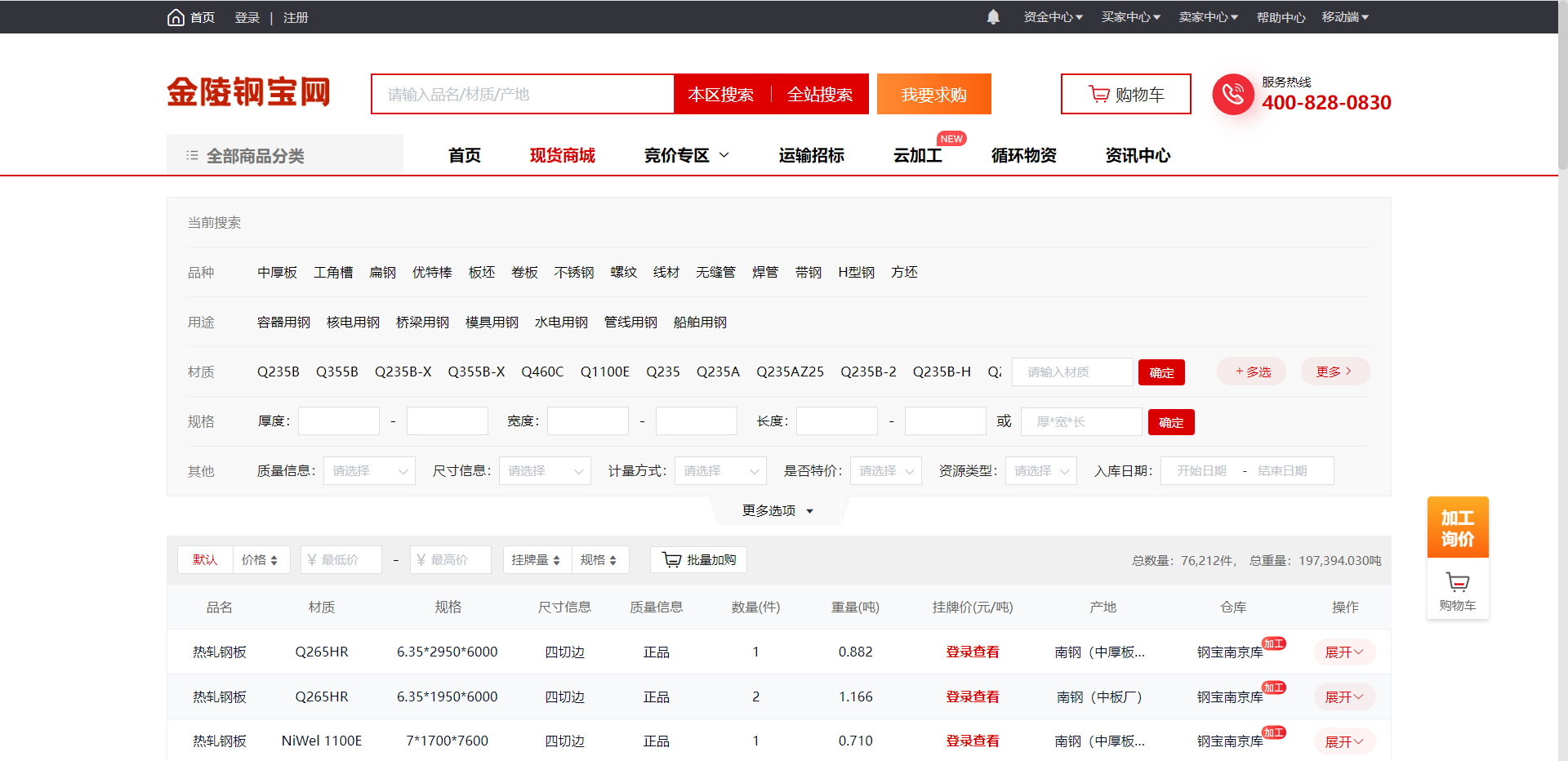
Task: Expand 更多选项 filter section
Action: pyautogui.click(x=777, y=510)
